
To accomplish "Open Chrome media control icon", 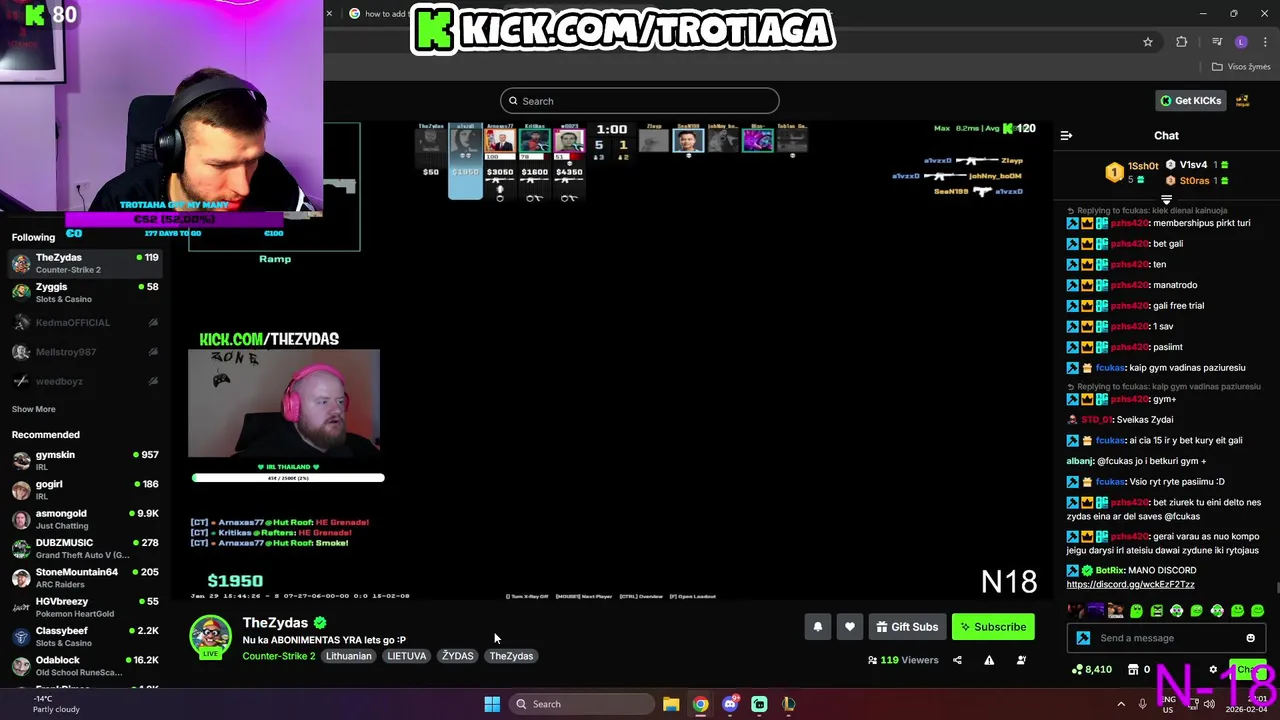I will click(x=1217, y=42).
